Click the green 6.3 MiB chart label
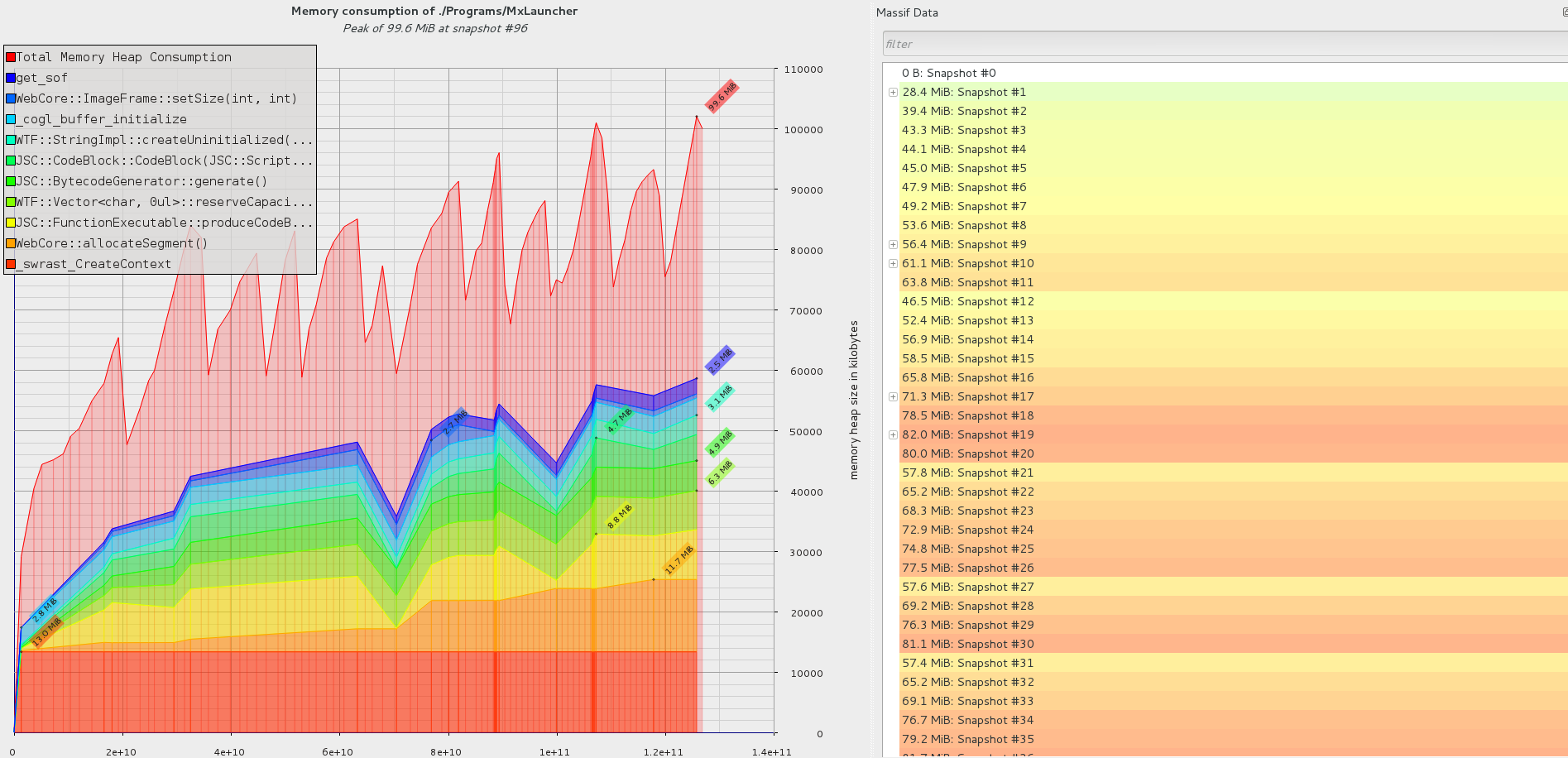The image size is (1568, 758). [x=720, y=473]
